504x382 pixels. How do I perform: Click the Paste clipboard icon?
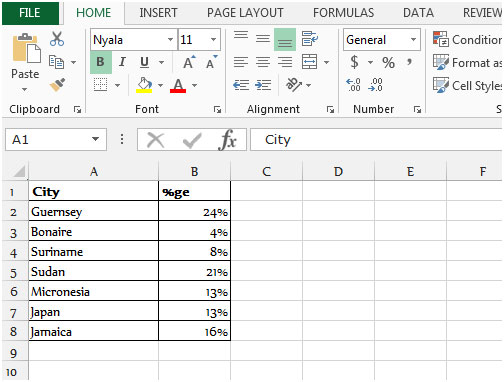click(26, 48)
